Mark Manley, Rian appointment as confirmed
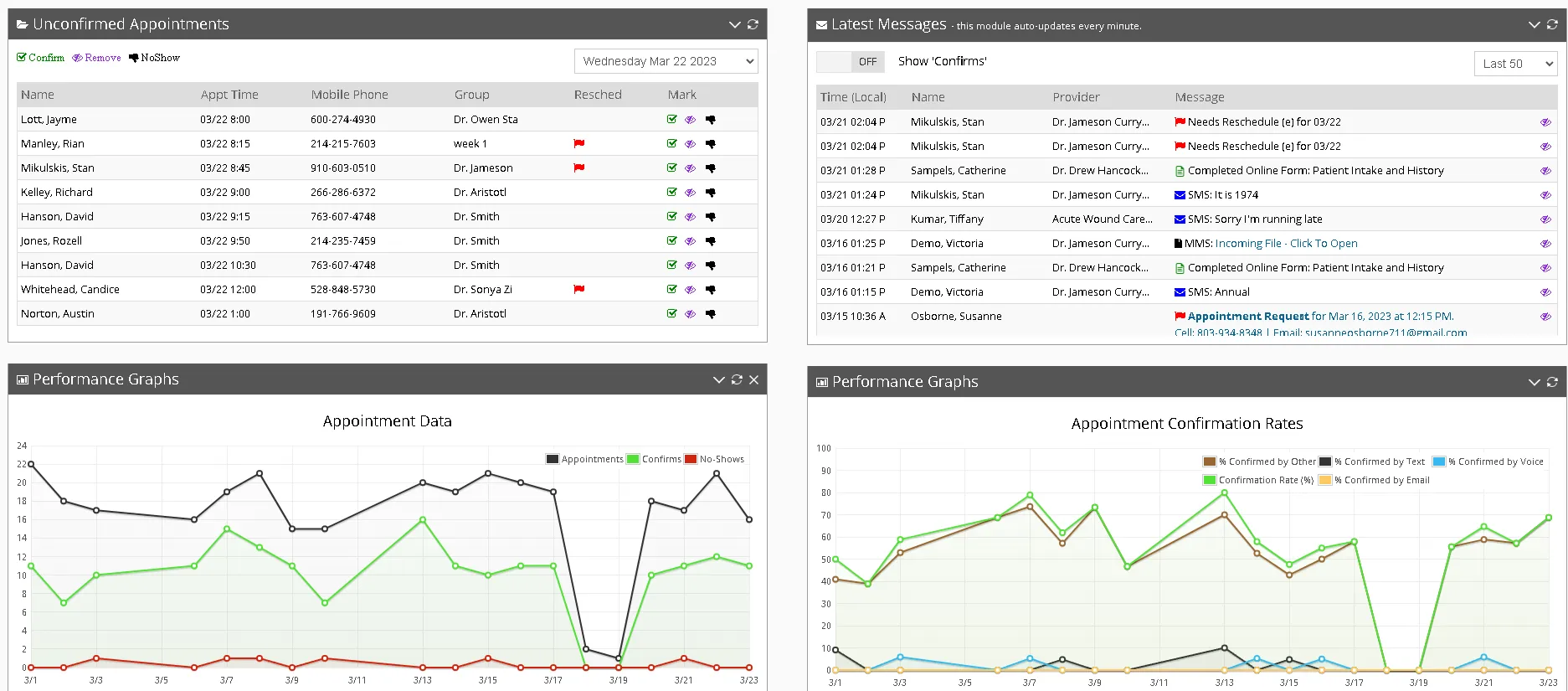This screenshot has height=691, width=1568. (672, 144)
